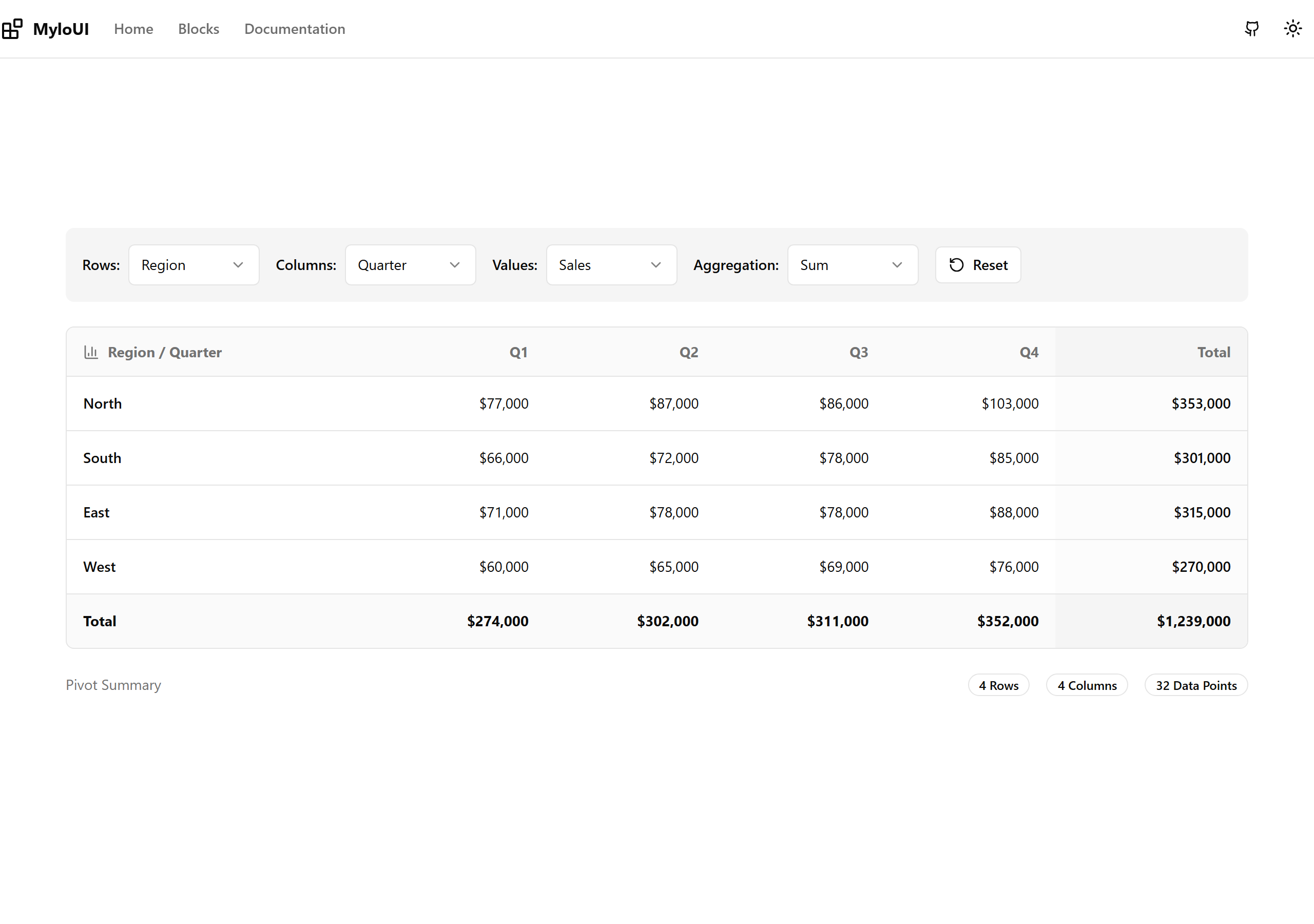The height and width of the screenshot is (924, 1314).
Task: Select East total $315,000
Action: (x=1202, y=512)
